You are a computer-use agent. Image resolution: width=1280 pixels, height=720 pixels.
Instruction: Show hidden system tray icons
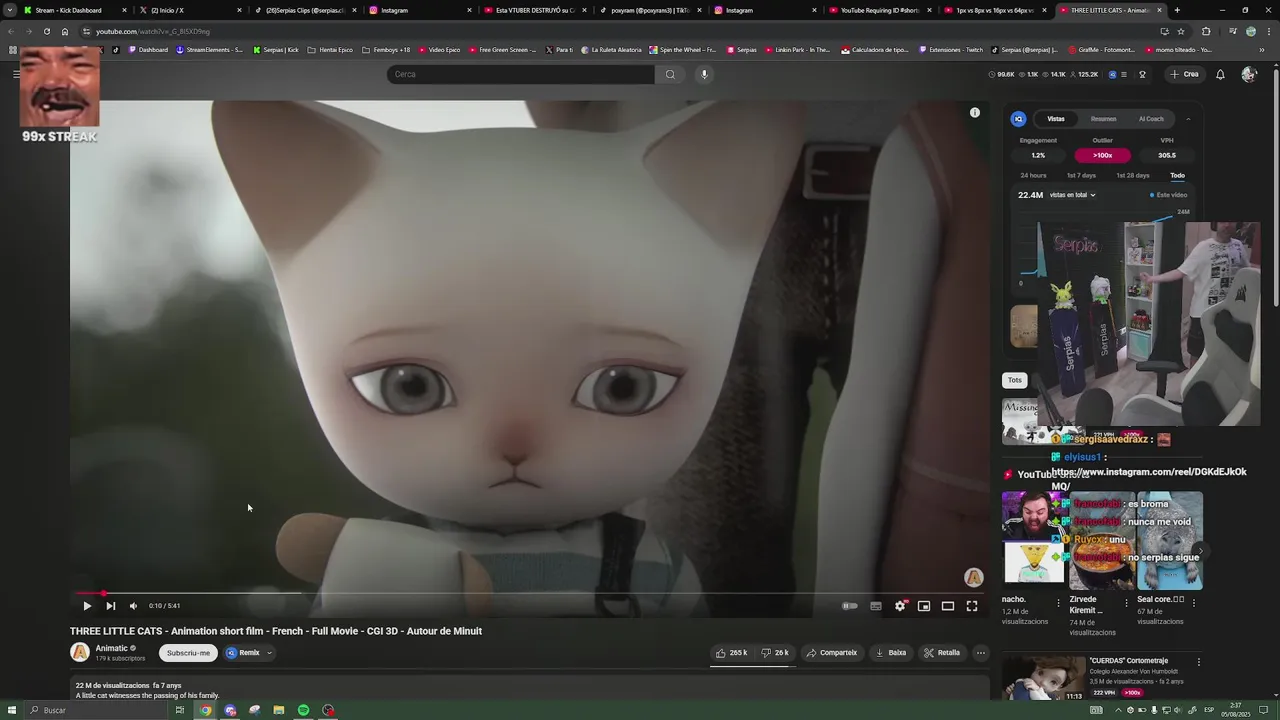(1118, 710)
